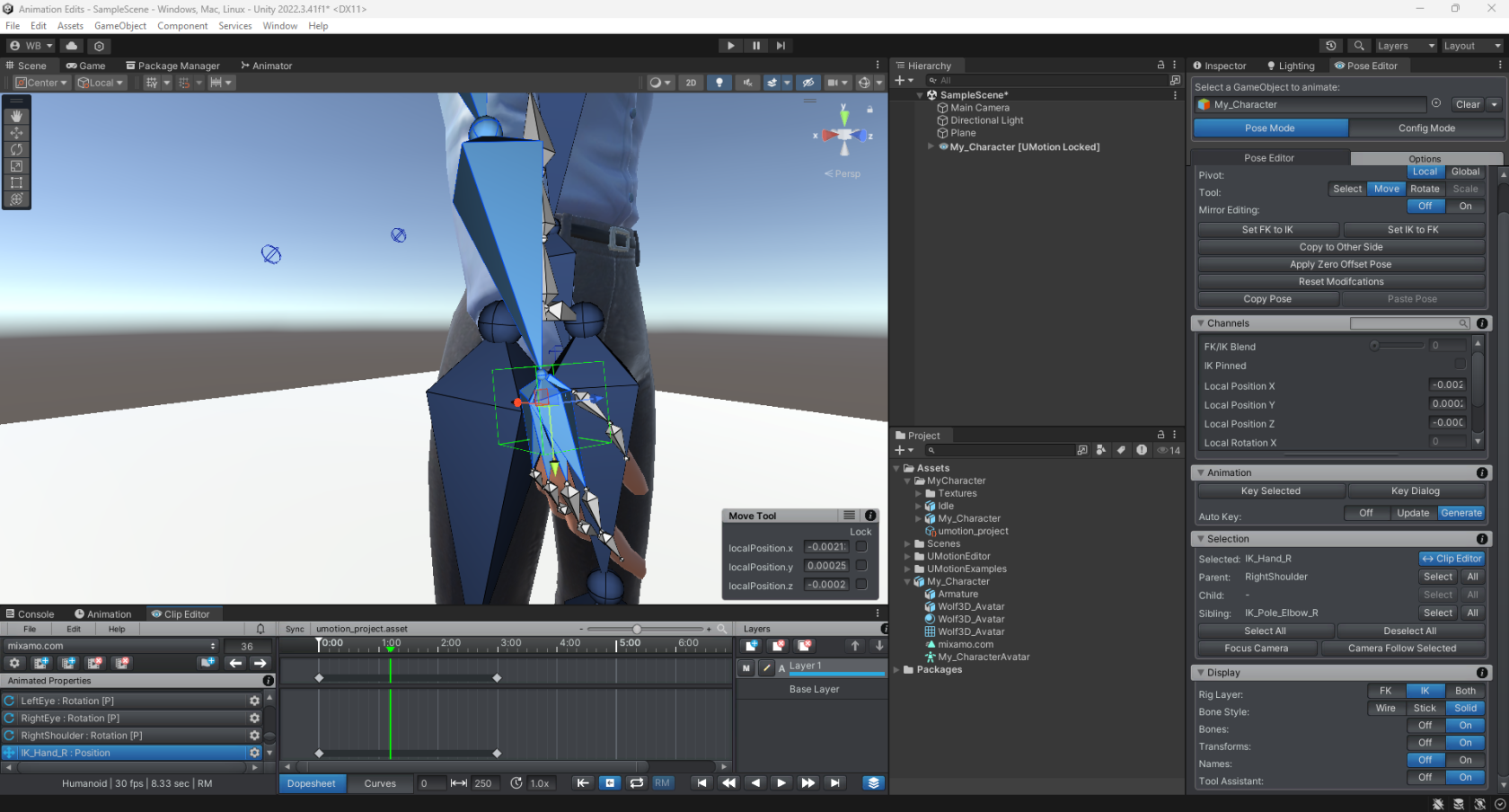Click the Clip Editor button in Selection
This screenshot has height=812, width=1509.
tap(1452, 559)
